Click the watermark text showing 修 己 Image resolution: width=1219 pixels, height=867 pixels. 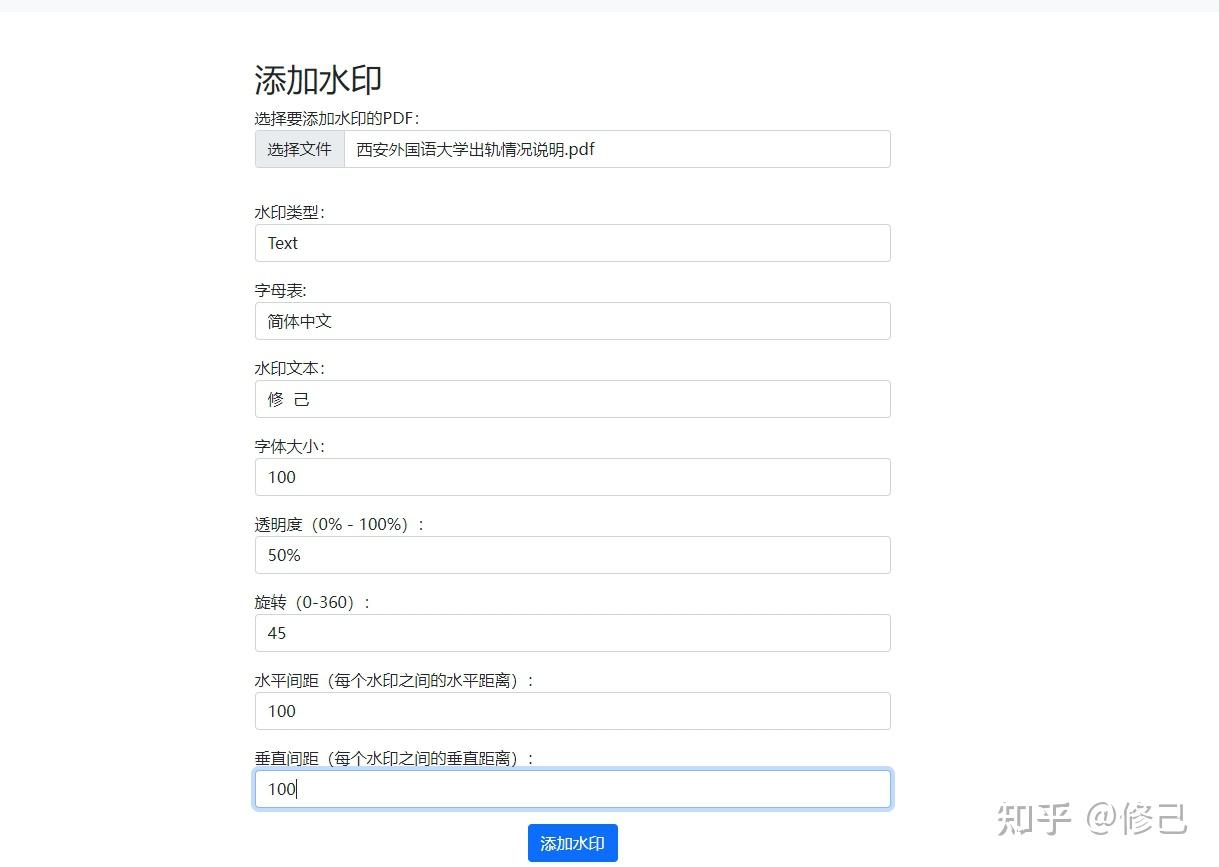click(572, 399)
